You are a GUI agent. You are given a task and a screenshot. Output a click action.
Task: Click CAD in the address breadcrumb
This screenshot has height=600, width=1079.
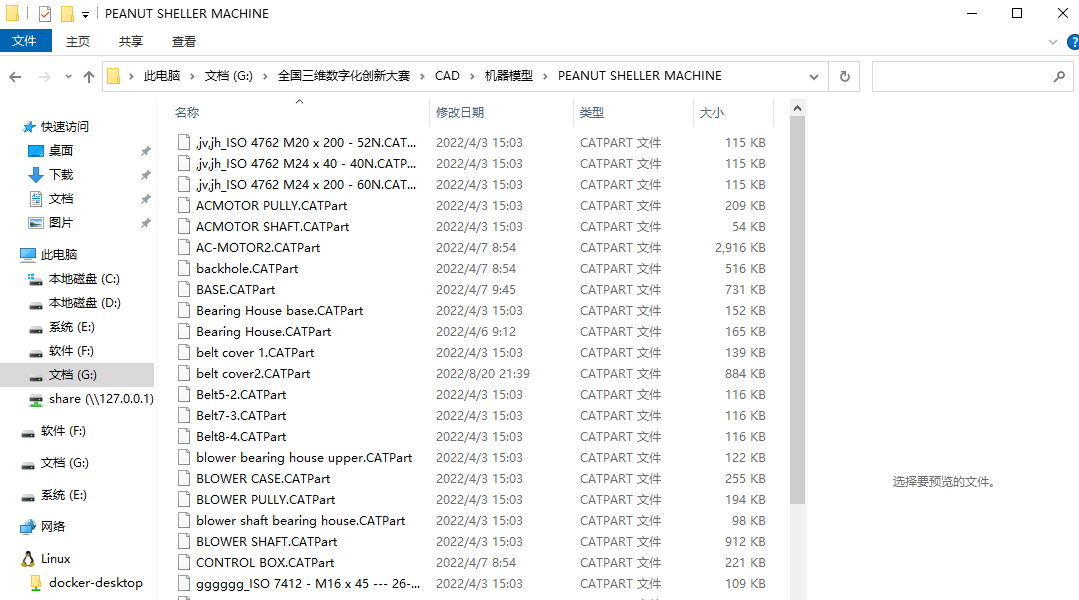(447, 76)
